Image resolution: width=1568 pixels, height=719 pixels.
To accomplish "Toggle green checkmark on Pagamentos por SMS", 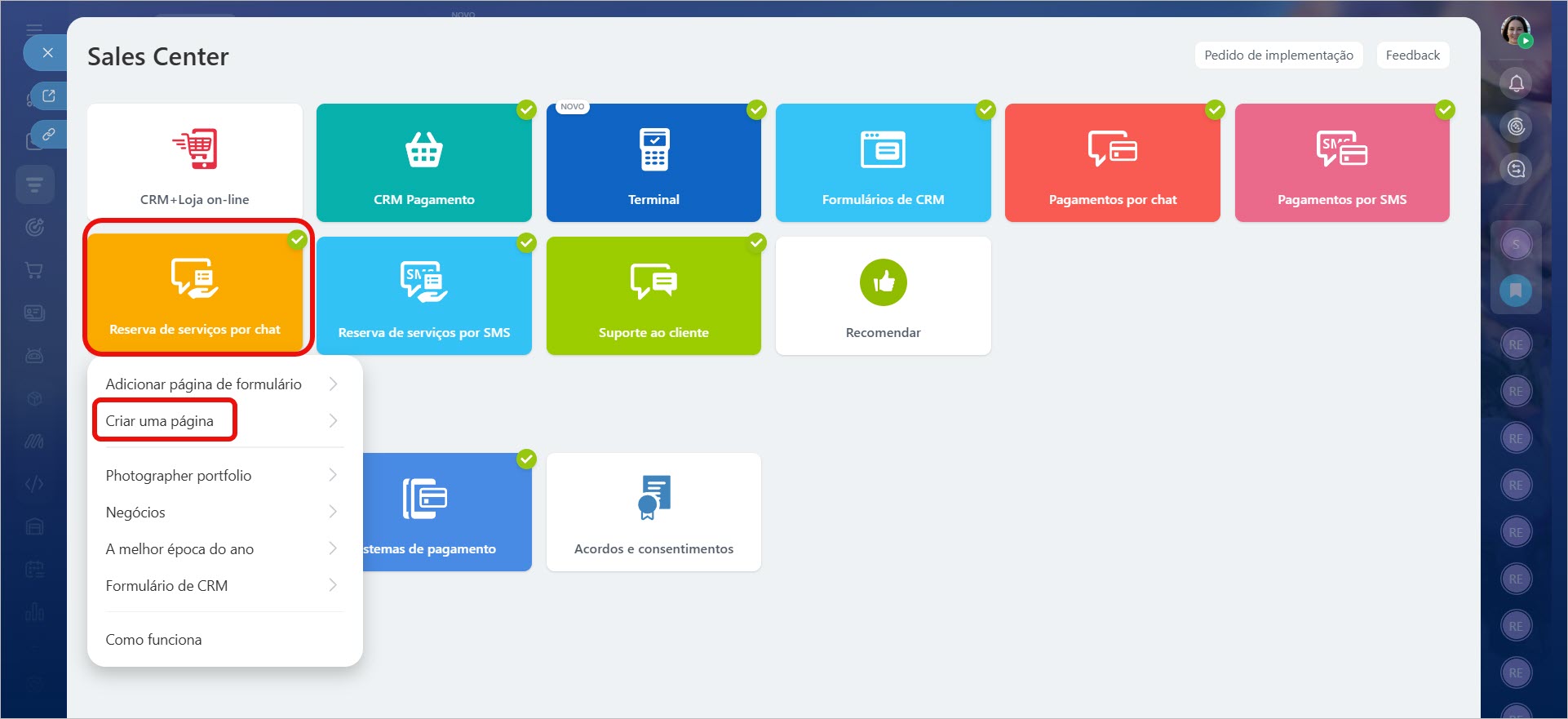I will point(1445,109).
